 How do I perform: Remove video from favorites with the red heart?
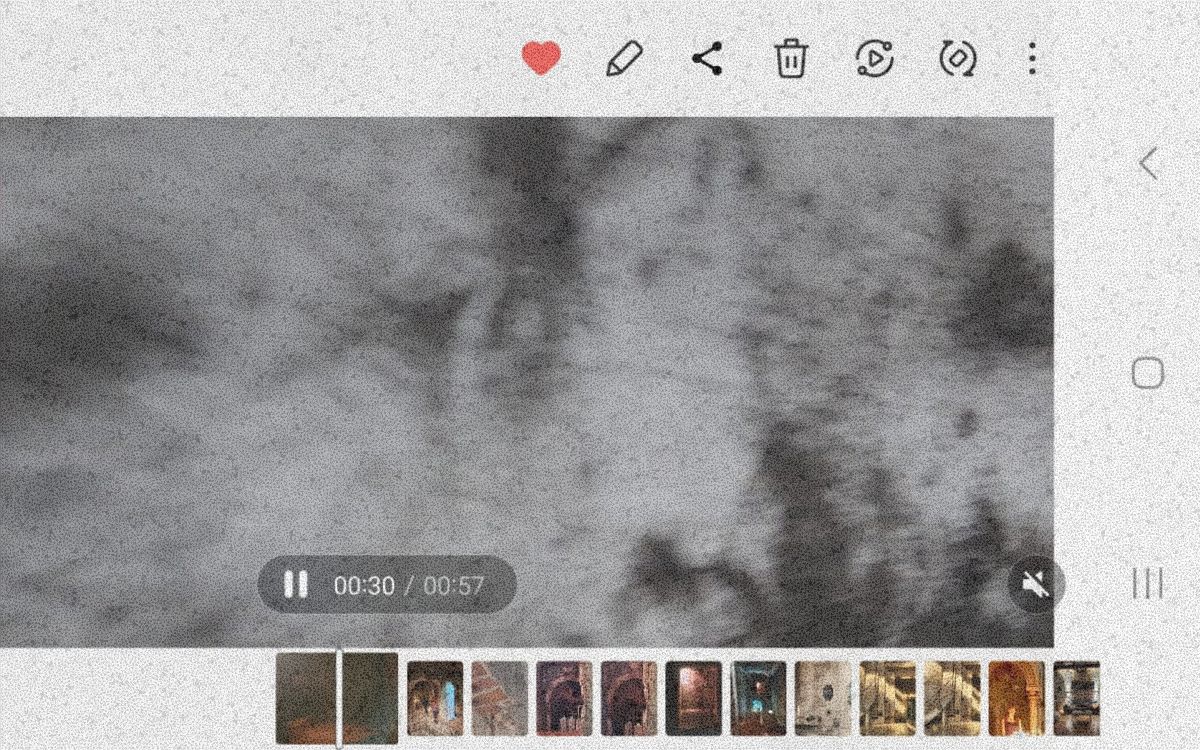tap(541, 59)
